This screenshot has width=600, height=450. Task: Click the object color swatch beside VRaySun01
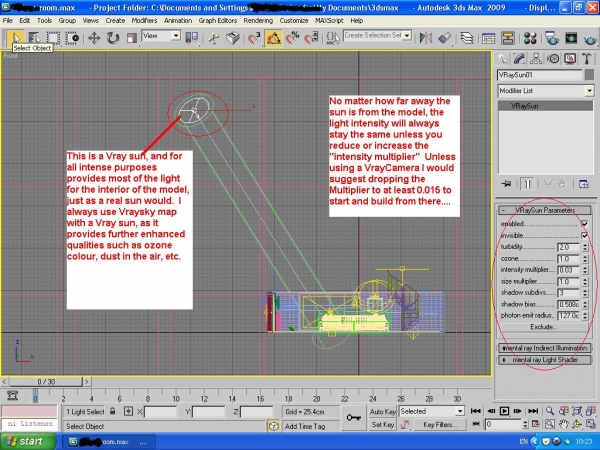click(x=589, y=75)
